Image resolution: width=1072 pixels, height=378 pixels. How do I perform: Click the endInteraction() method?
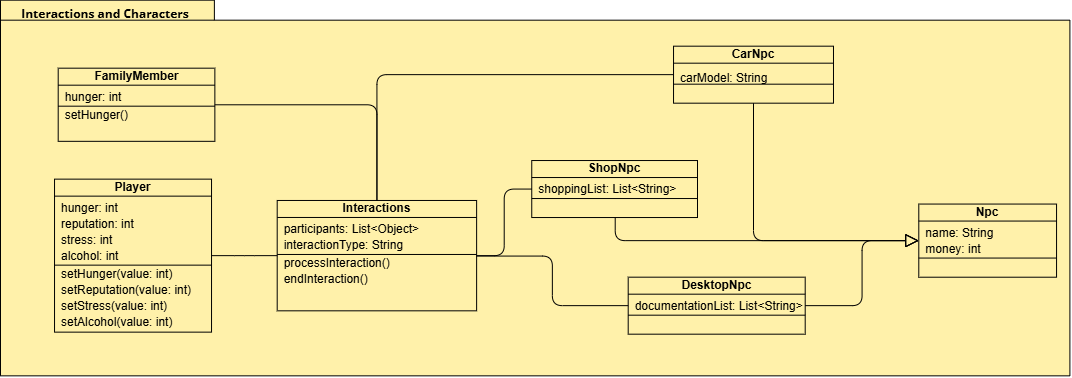tap(325, 279)
